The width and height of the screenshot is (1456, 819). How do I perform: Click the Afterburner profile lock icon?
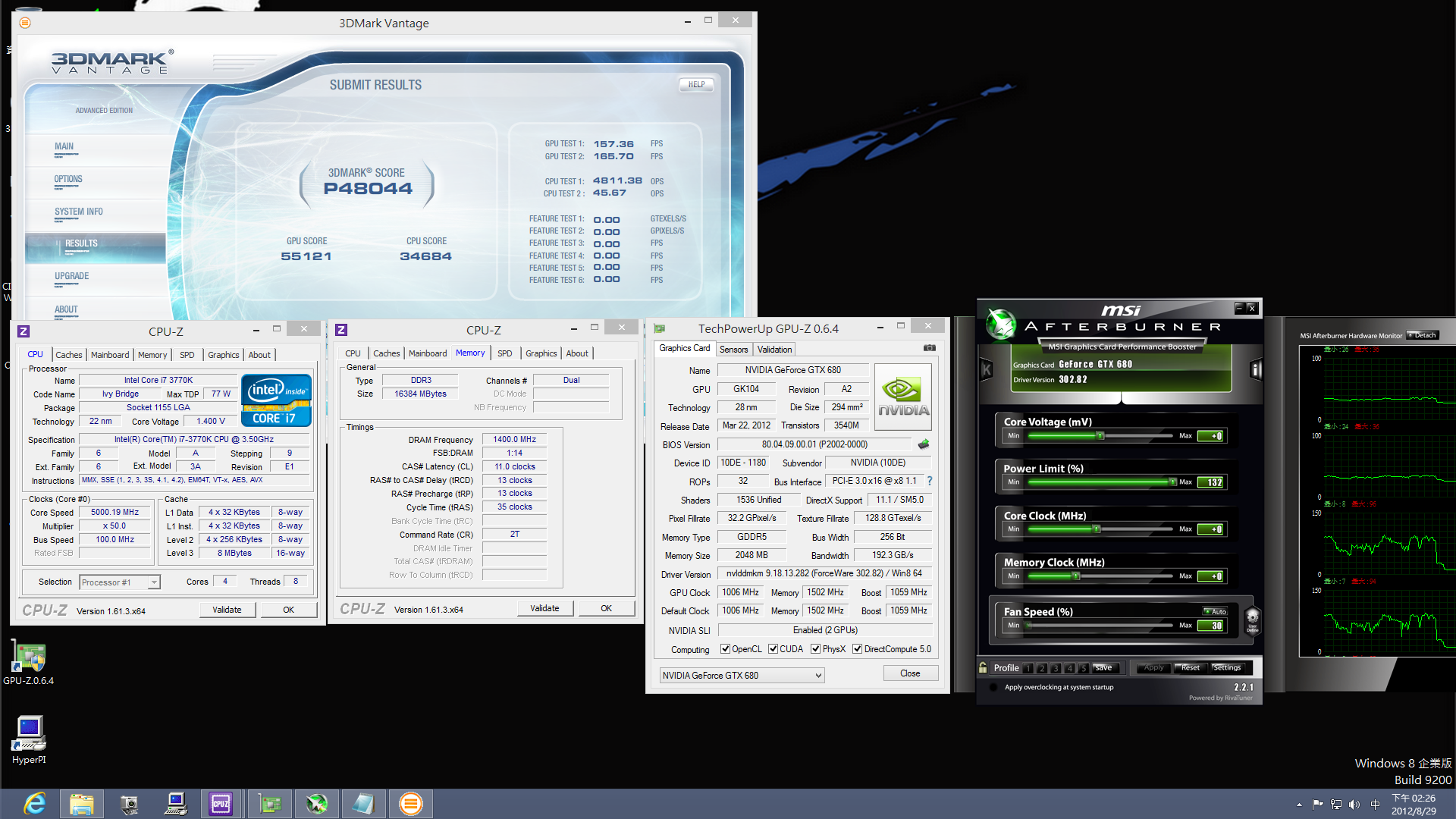coord(983,667)
